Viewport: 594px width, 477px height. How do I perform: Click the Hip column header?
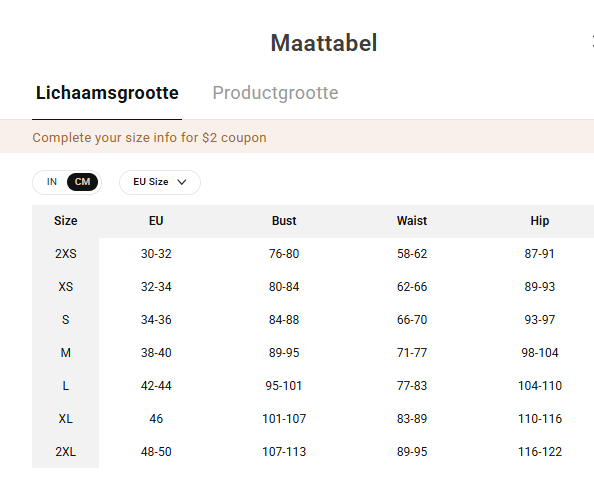(x=539, y=221)
